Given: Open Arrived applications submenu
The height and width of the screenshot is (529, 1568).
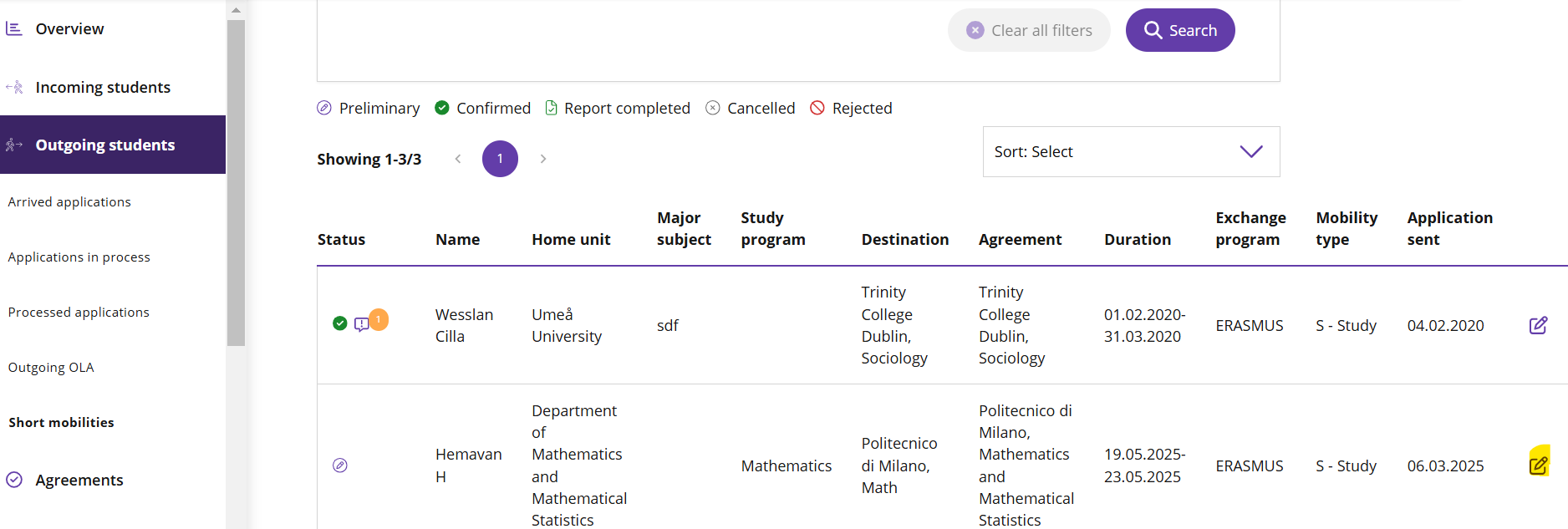Looking at the screenshot, I should coord(69,202).
